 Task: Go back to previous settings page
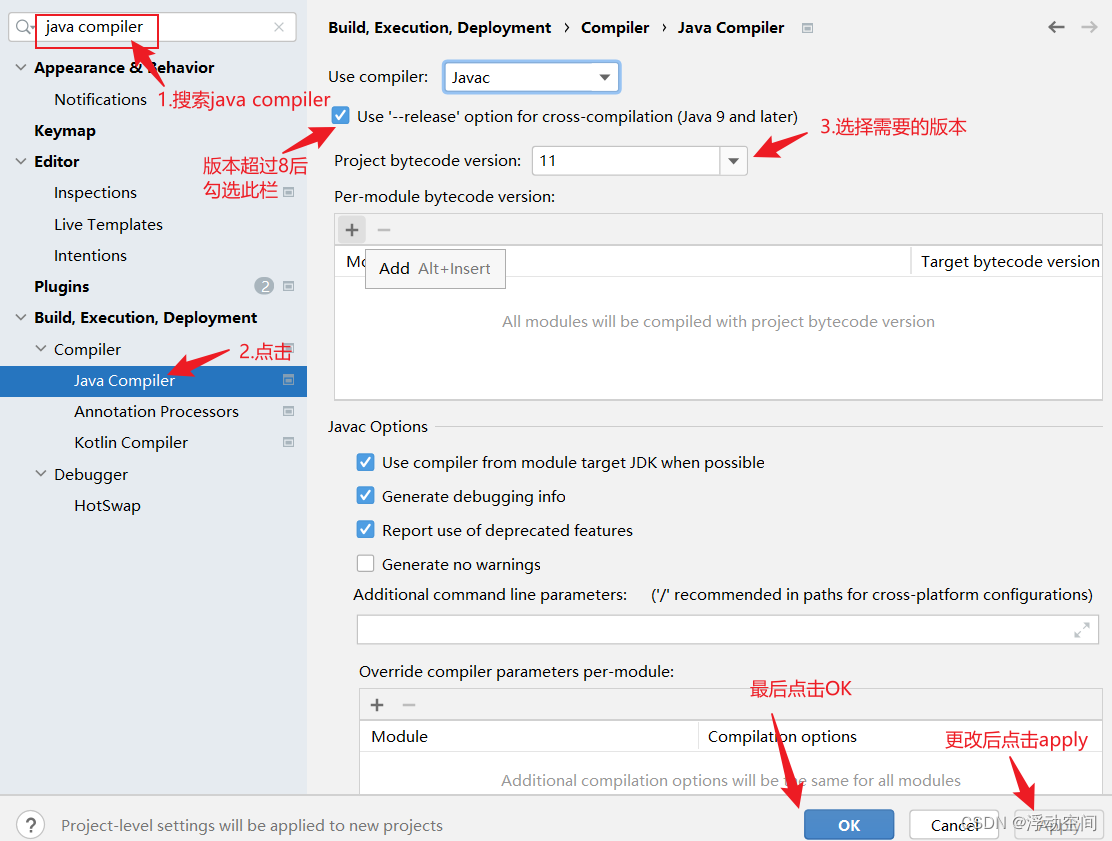[x=1057, y=27]
